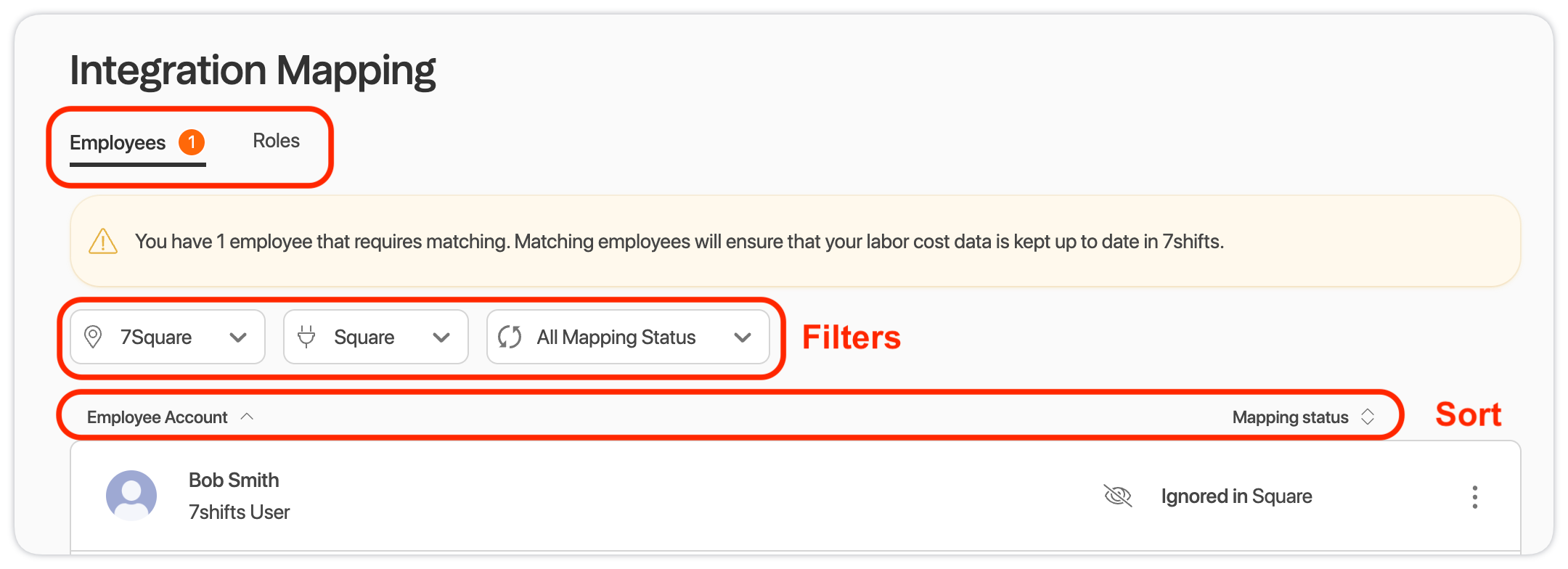Click the Bob Smith employee name
This screenshot has width=1568, height=569.
point(234,480)
